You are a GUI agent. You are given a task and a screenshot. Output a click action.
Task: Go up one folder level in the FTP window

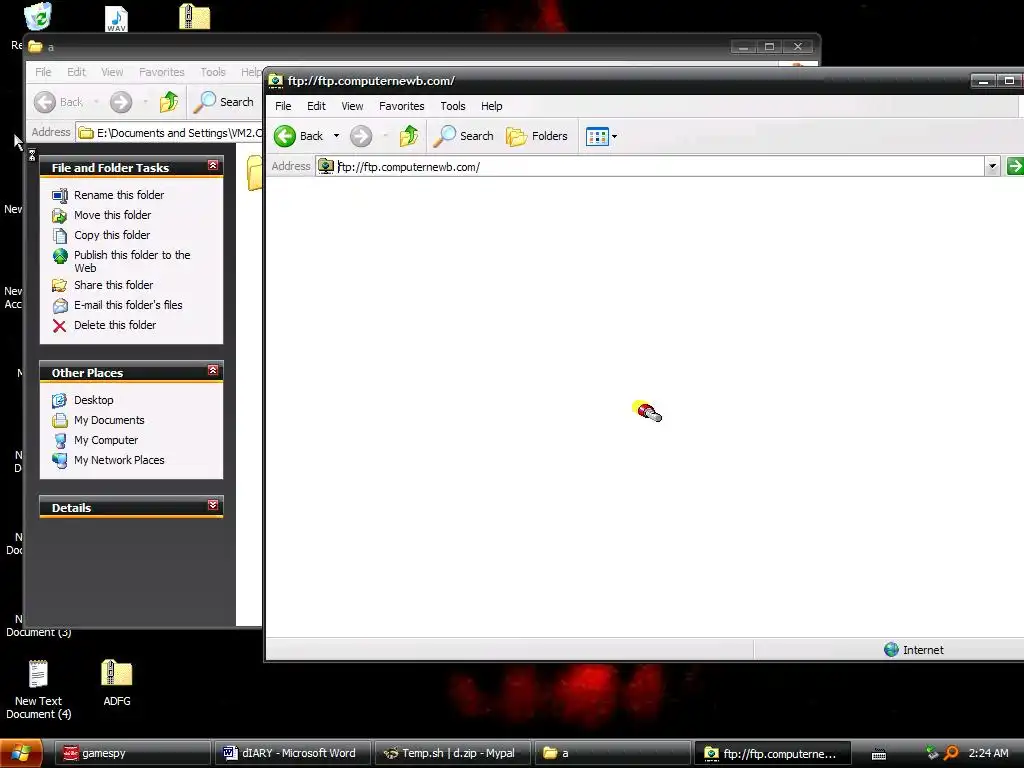(x=409, y=136)
